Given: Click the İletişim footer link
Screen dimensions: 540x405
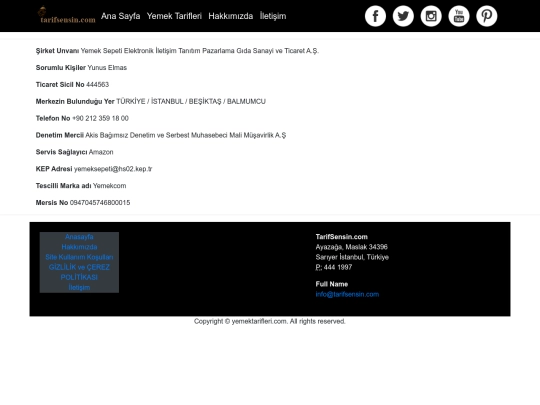Looking at the screenshot, I should (x=79, y=288).
